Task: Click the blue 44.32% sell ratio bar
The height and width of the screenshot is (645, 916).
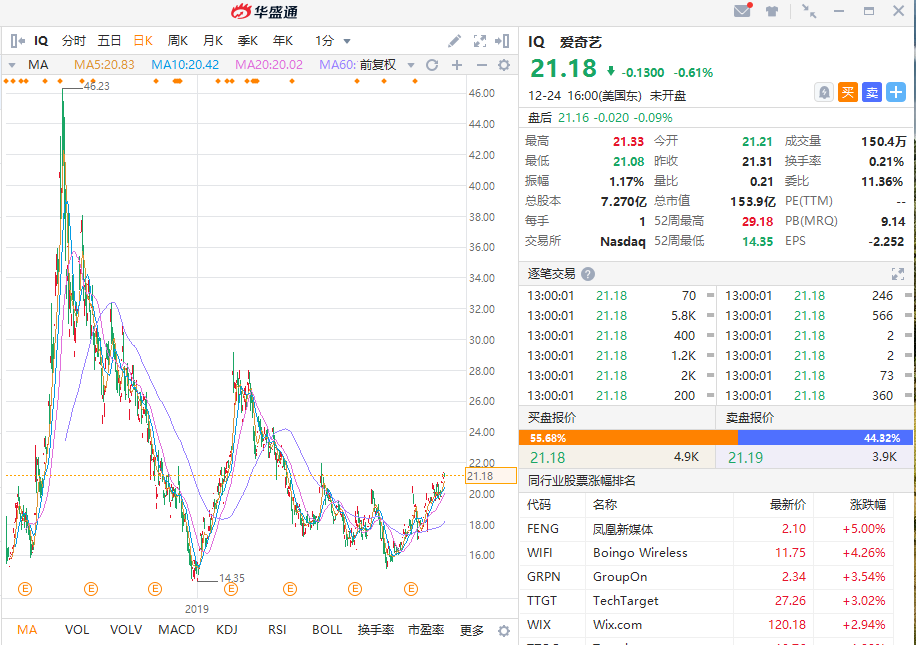Action: click(825, 438)
